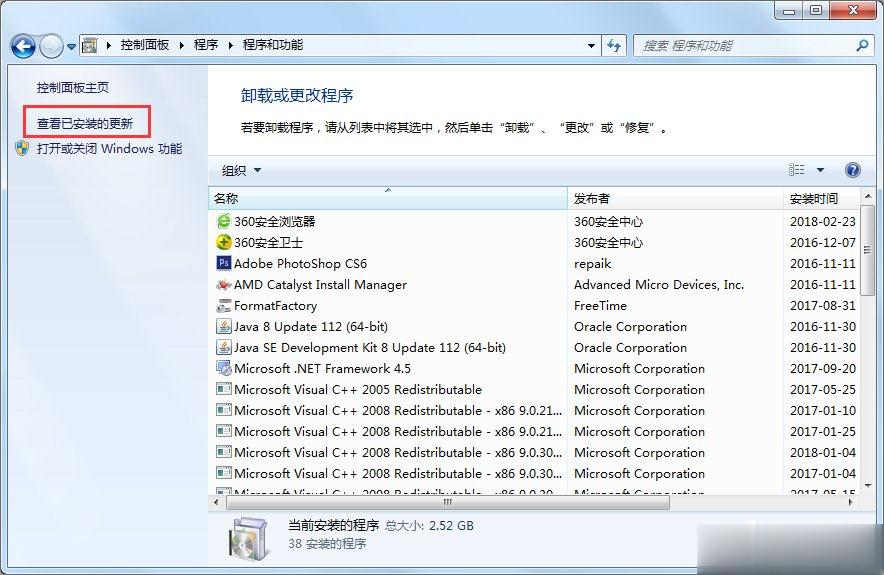Select Microsoft Visual C++ 2005 Redistributable
Viewport: 884px width, 575px height.
tap(358, 390)
